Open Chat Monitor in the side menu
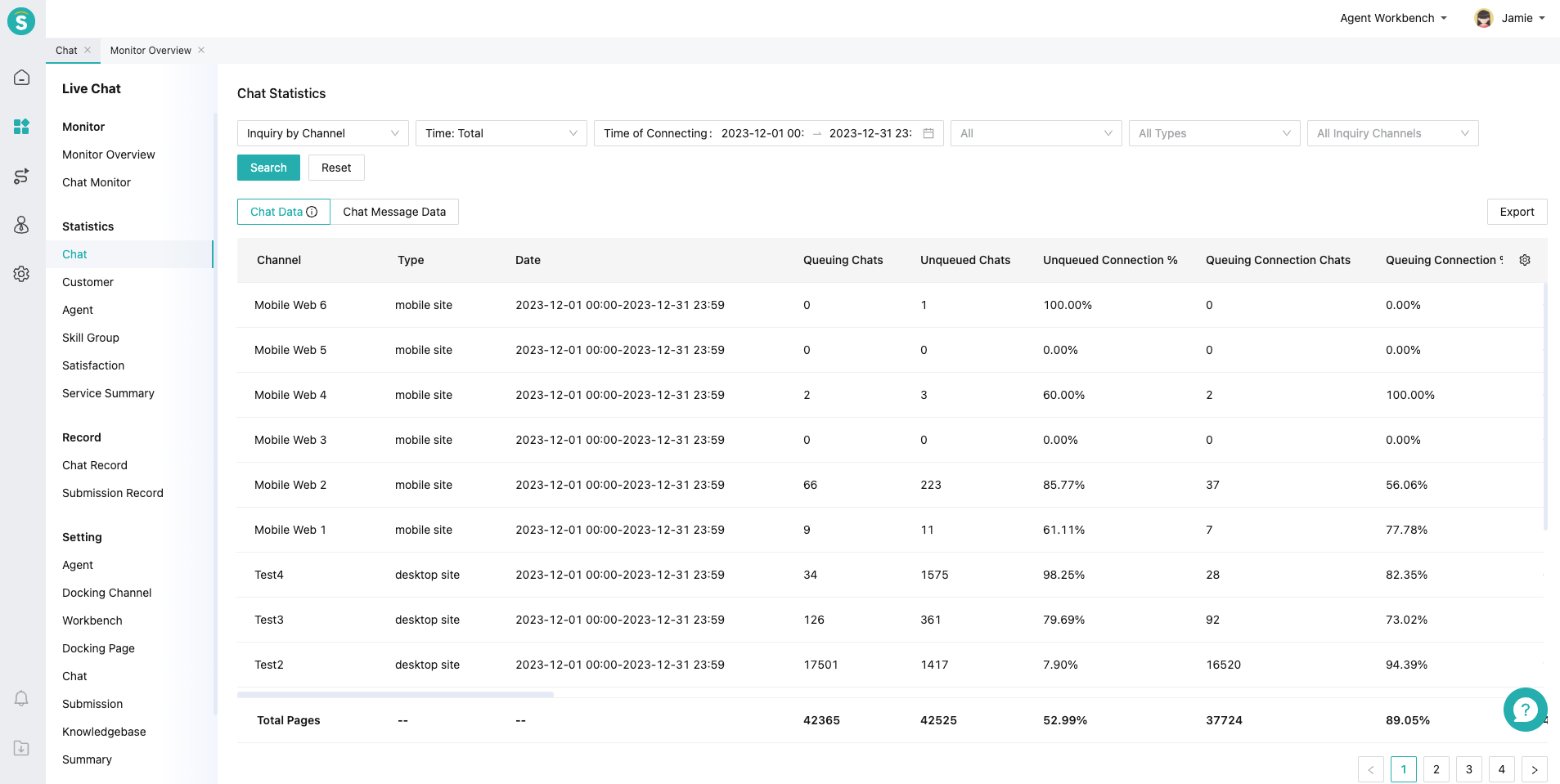 97,182
